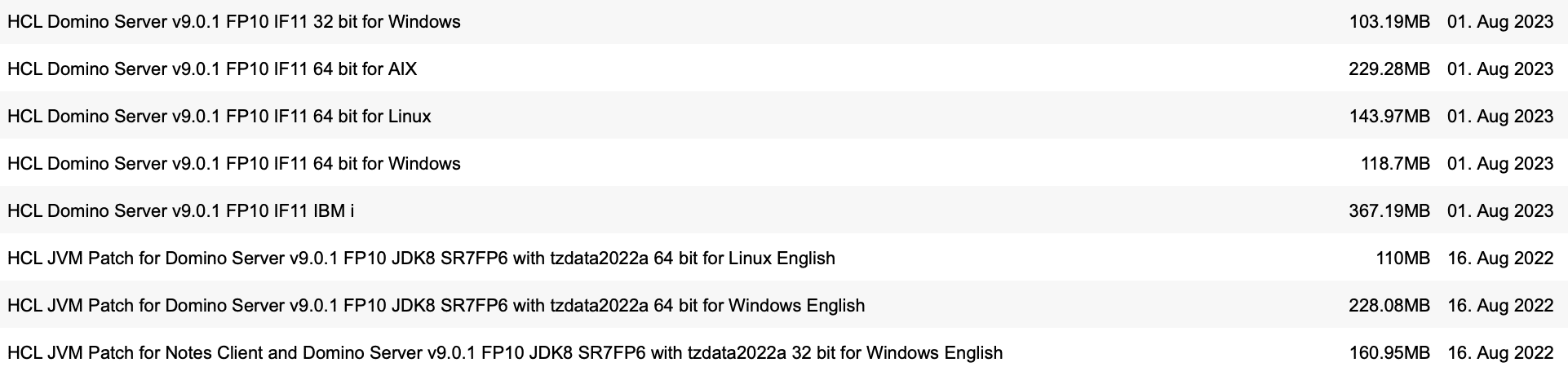Click the date for the IBM i download

click(1499, 211)
